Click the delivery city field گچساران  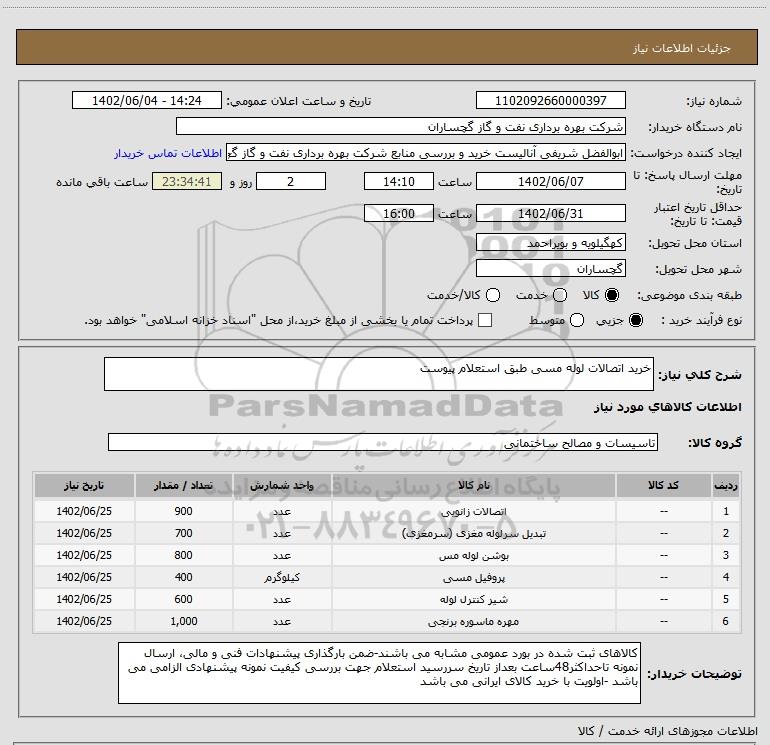coord(550,269)
